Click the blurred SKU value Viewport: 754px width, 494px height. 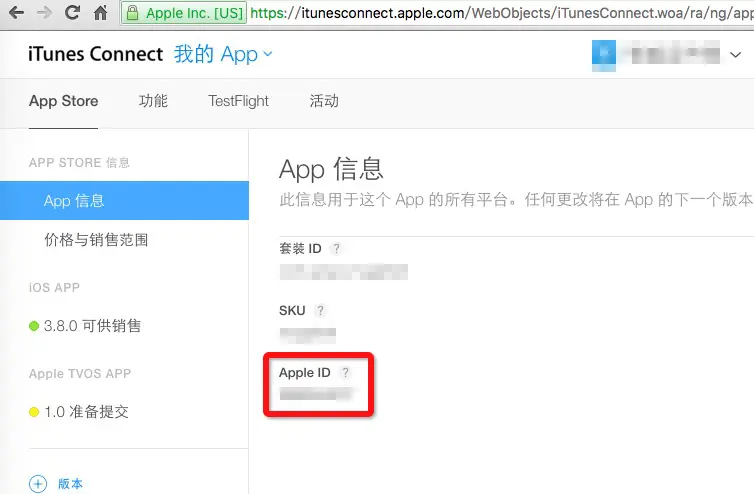click(x=308, y=335)
